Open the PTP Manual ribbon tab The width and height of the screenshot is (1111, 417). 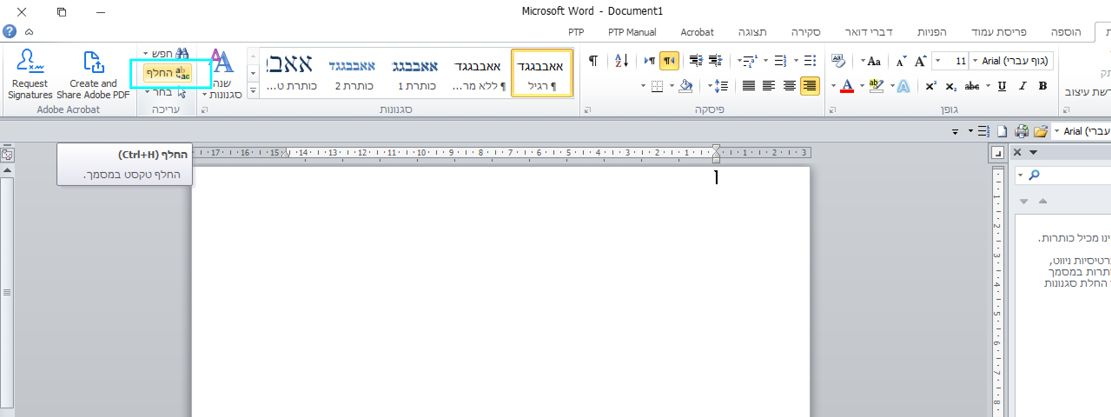click(632, 32)
